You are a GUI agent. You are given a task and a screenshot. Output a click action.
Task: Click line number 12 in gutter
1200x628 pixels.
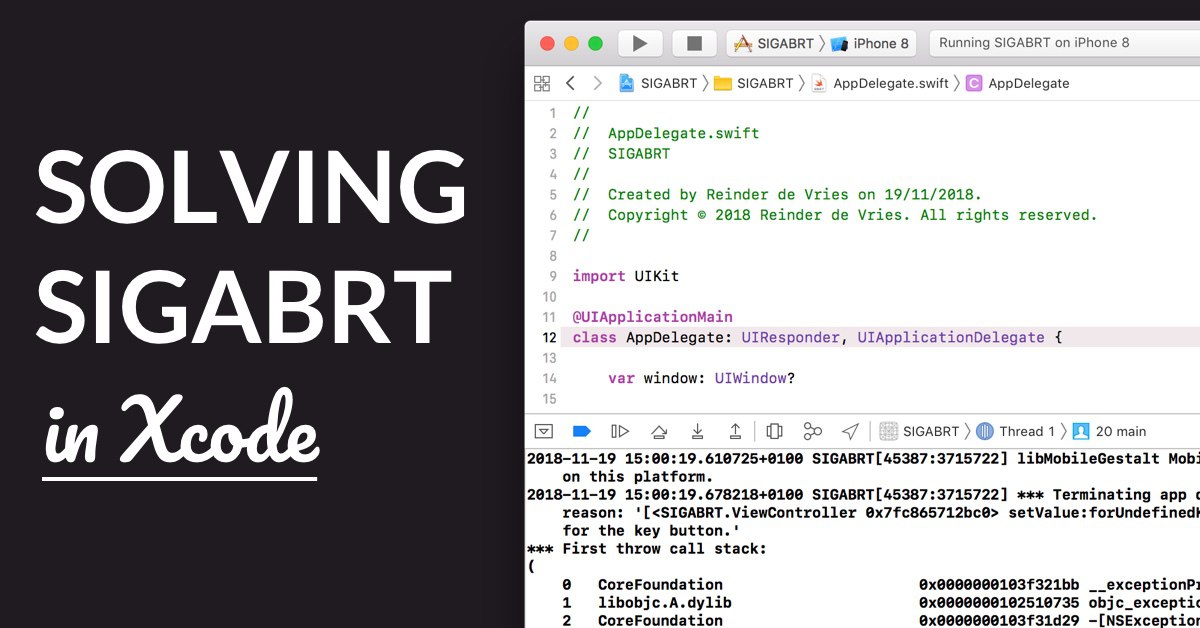tap(549, 337)
